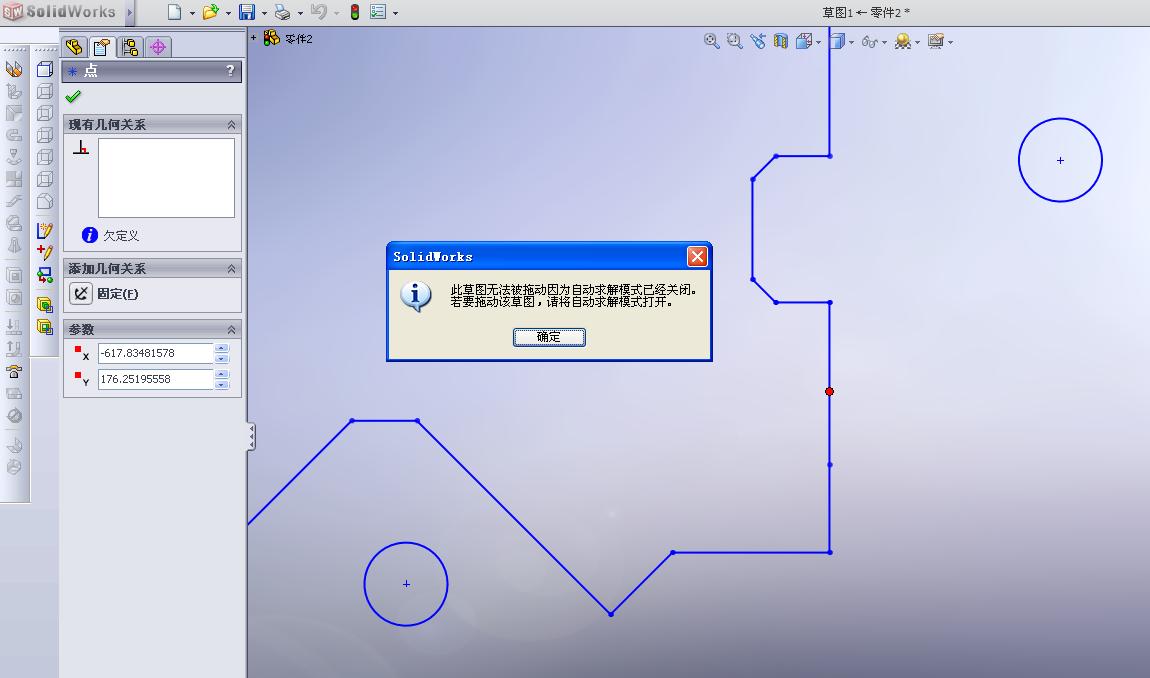Image resolution: width=1150 pixels, height=678 pixels.
Task: Click the 确定 button in the SolidWorks dialog
Action: pyautogui.click(x=549, y=337)
